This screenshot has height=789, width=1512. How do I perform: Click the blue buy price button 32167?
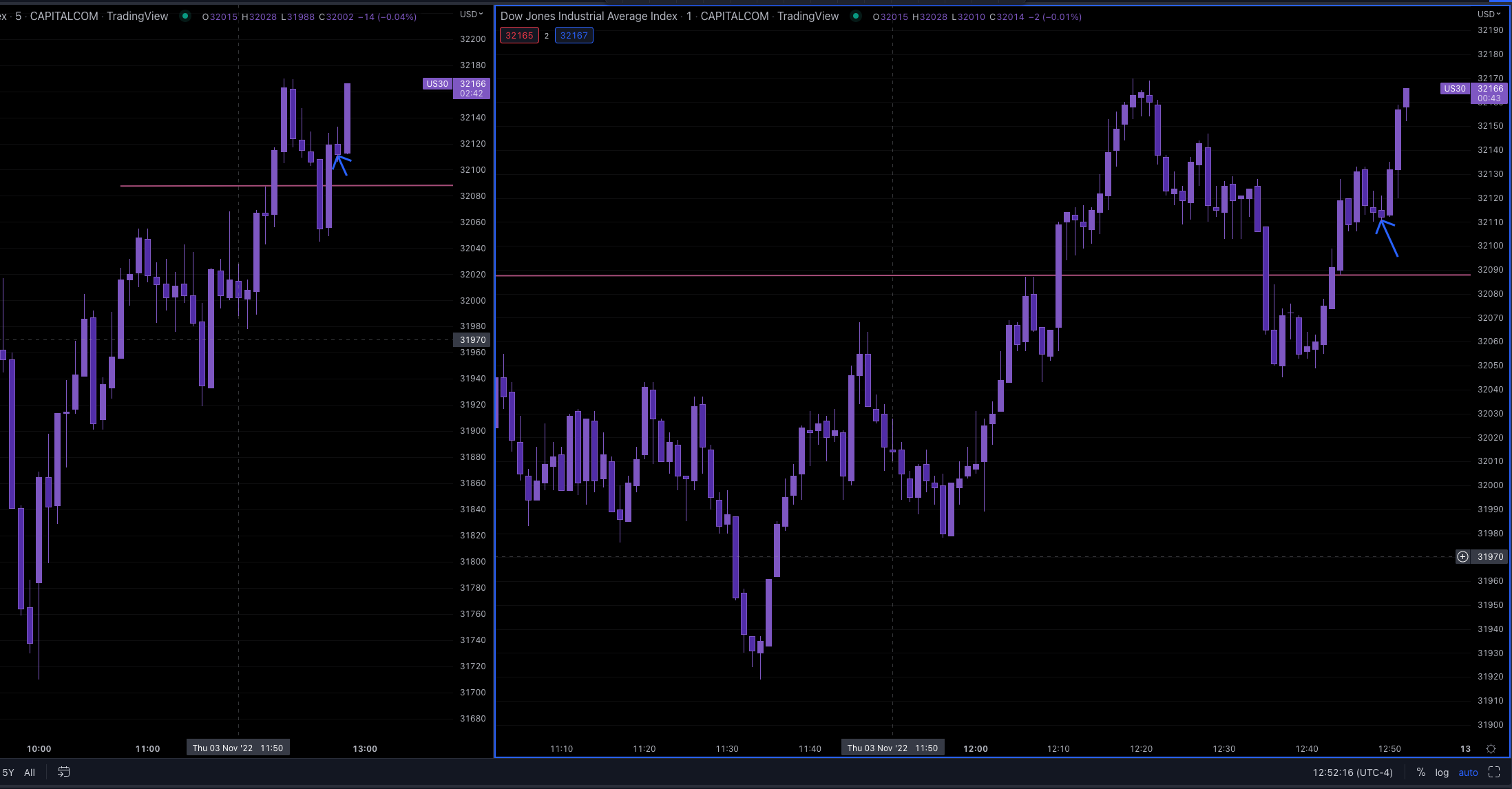coord(574,35)
